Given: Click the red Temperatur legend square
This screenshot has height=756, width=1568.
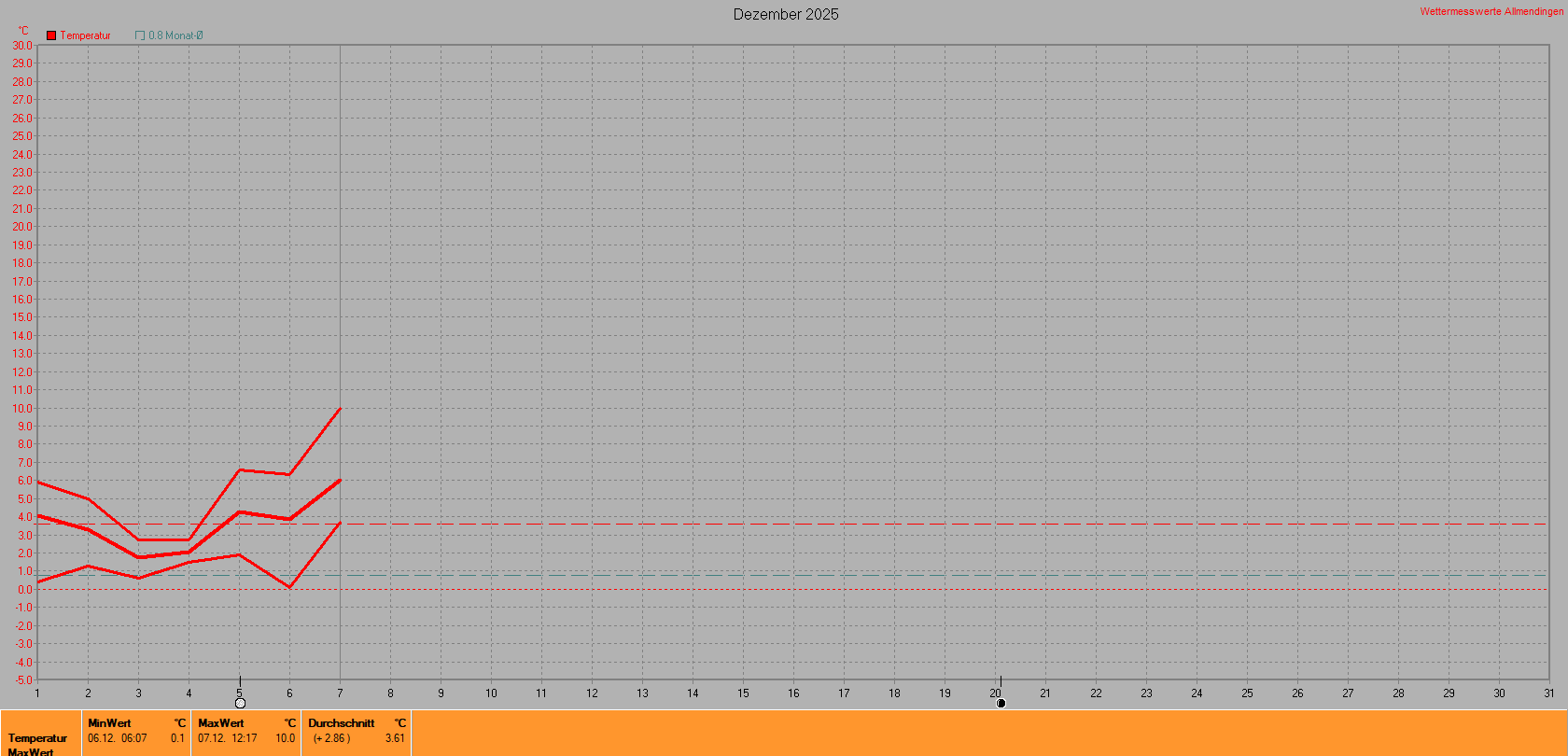Looking at the screenshot, I should tap(51, 35).
